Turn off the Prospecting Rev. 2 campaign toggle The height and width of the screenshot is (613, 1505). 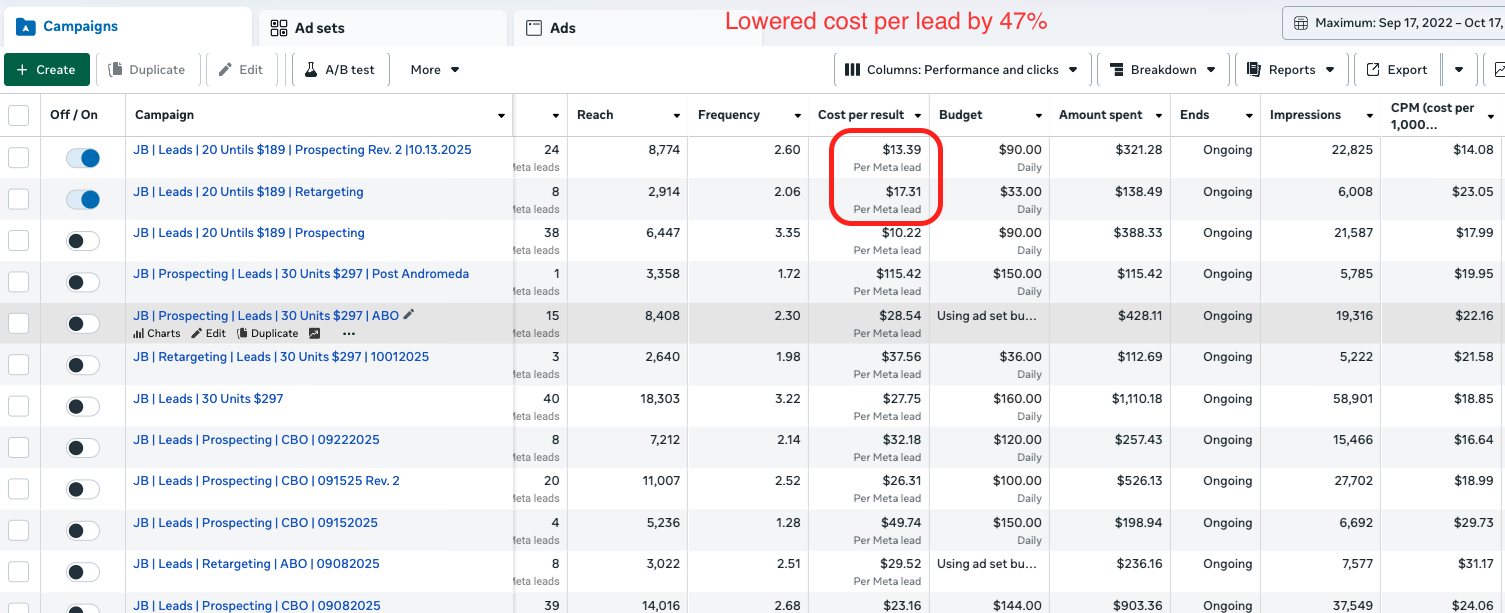(83, 158)
